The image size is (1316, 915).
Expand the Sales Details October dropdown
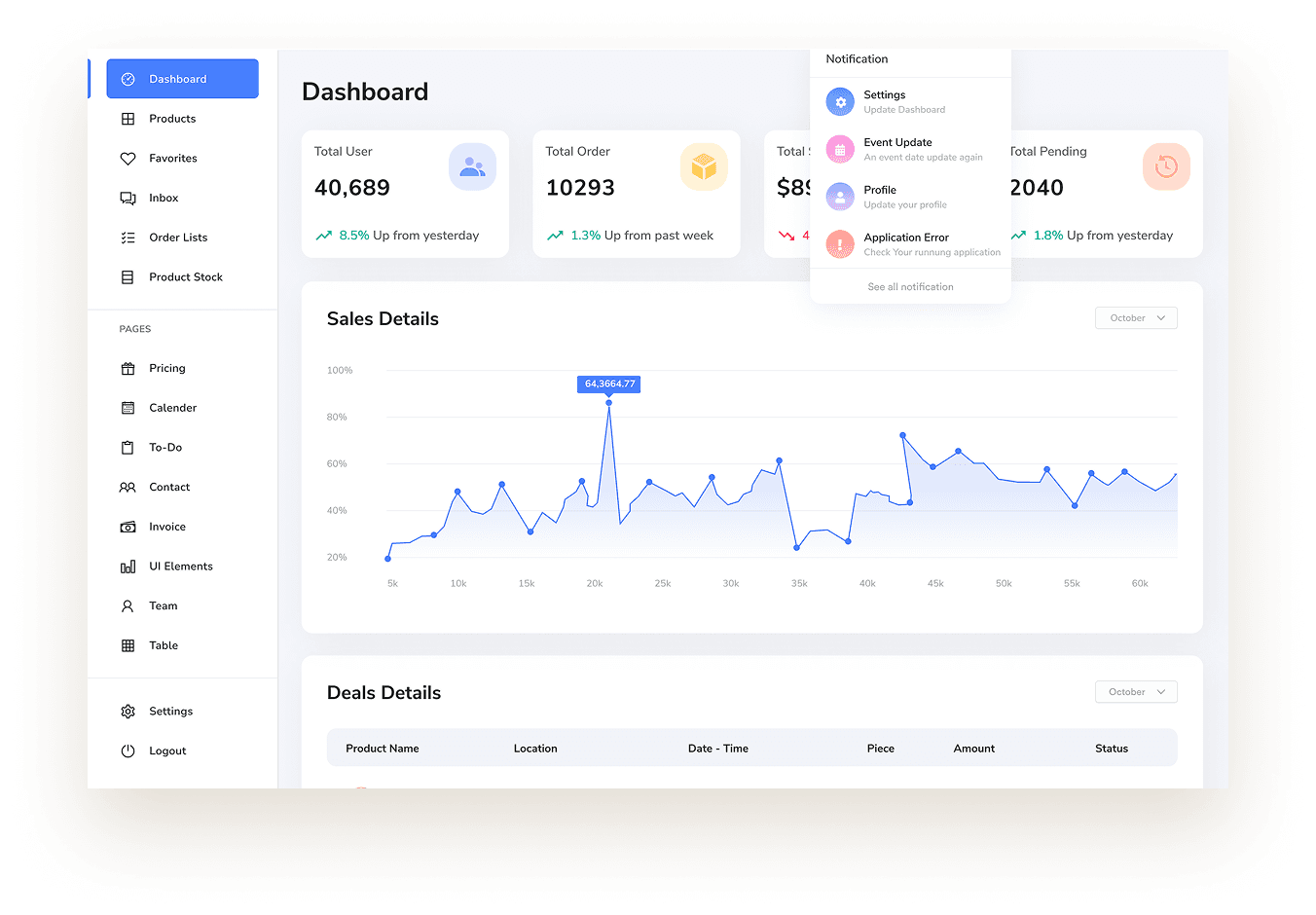pos(1136,318)
